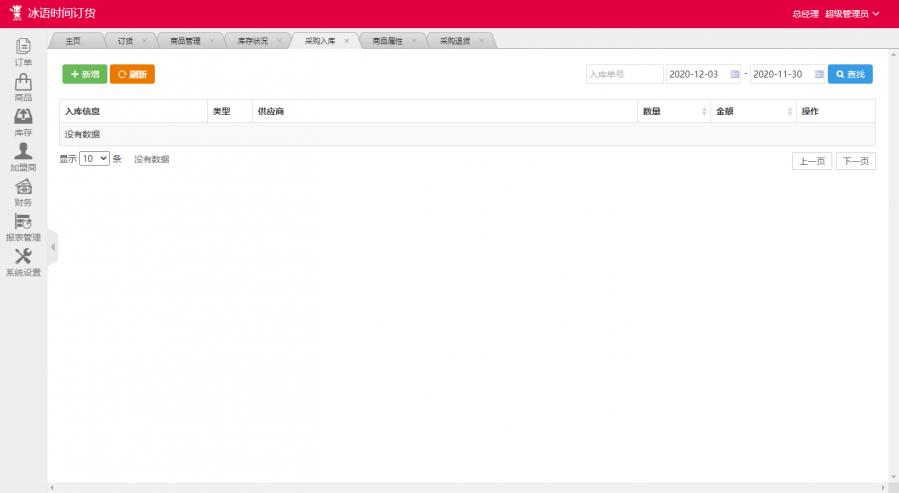
Task: Click the blue 查找 search button
Action: click(850, 74)
